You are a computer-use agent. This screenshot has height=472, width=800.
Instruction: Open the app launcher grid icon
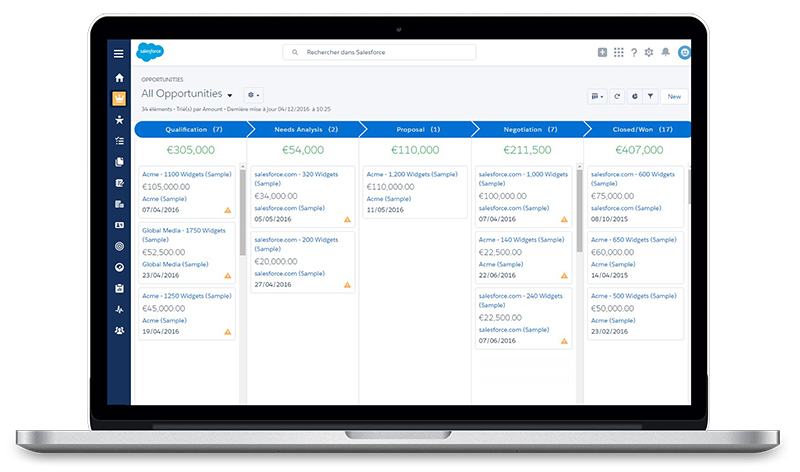(618, 53)
